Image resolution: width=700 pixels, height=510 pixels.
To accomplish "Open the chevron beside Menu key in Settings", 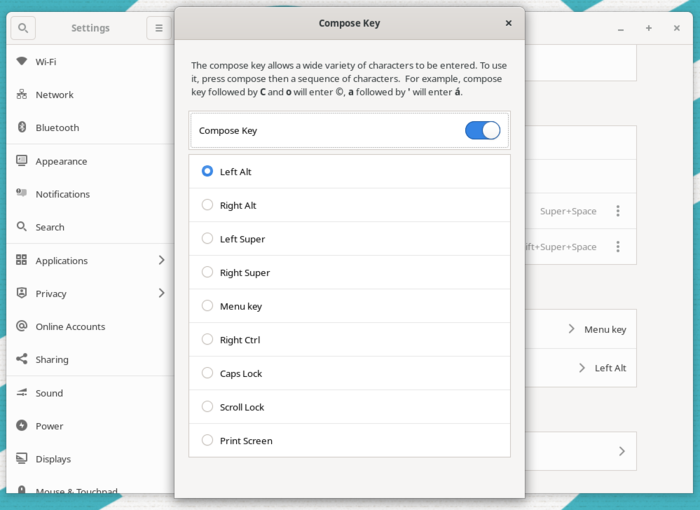I will [571, 329].
